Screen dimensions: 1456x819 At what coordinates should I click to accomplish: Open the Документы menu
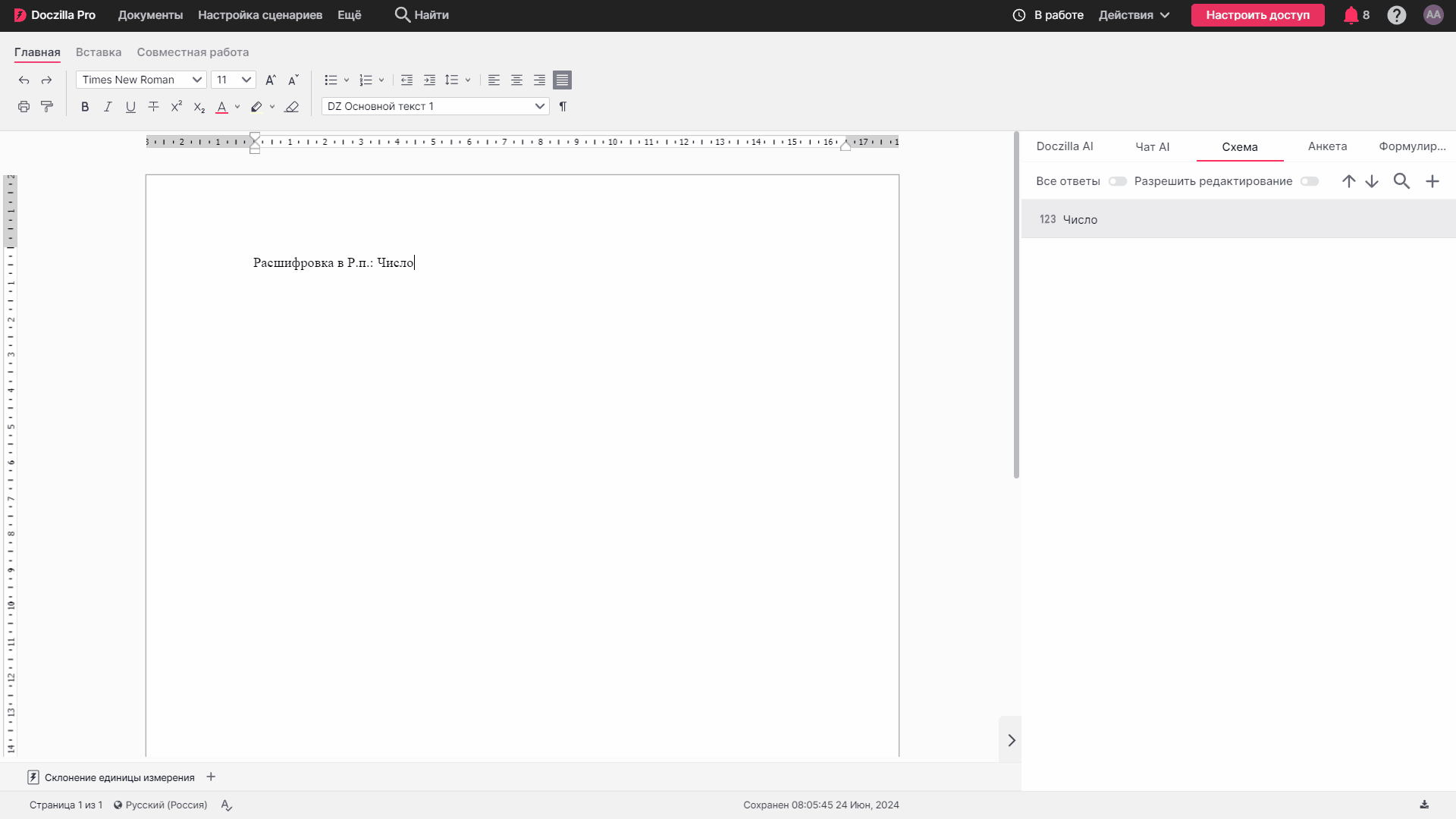pos(150,15)
